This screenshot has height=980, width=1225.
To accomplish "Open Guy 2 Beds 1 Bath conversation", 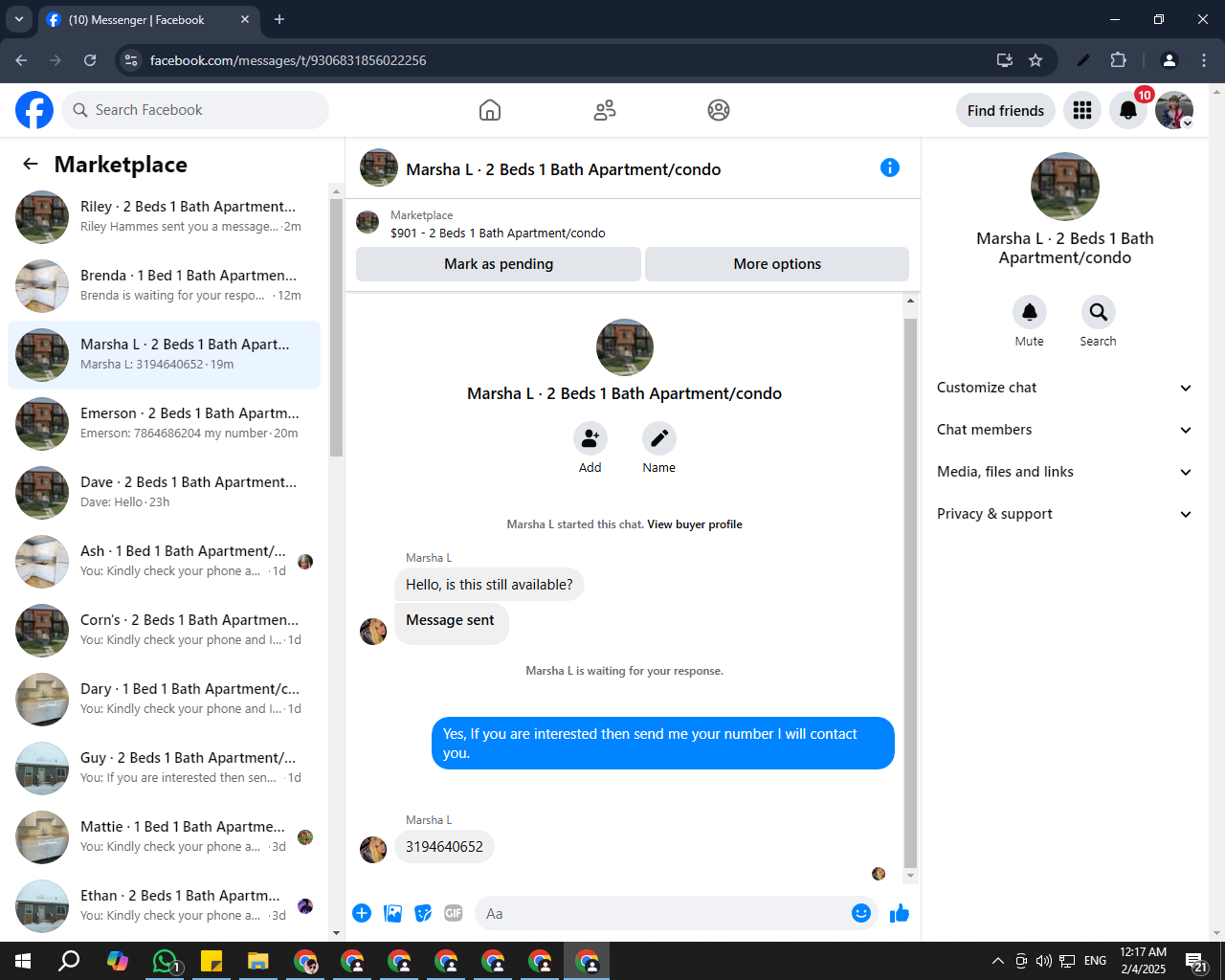I will (x=165, y=768).
